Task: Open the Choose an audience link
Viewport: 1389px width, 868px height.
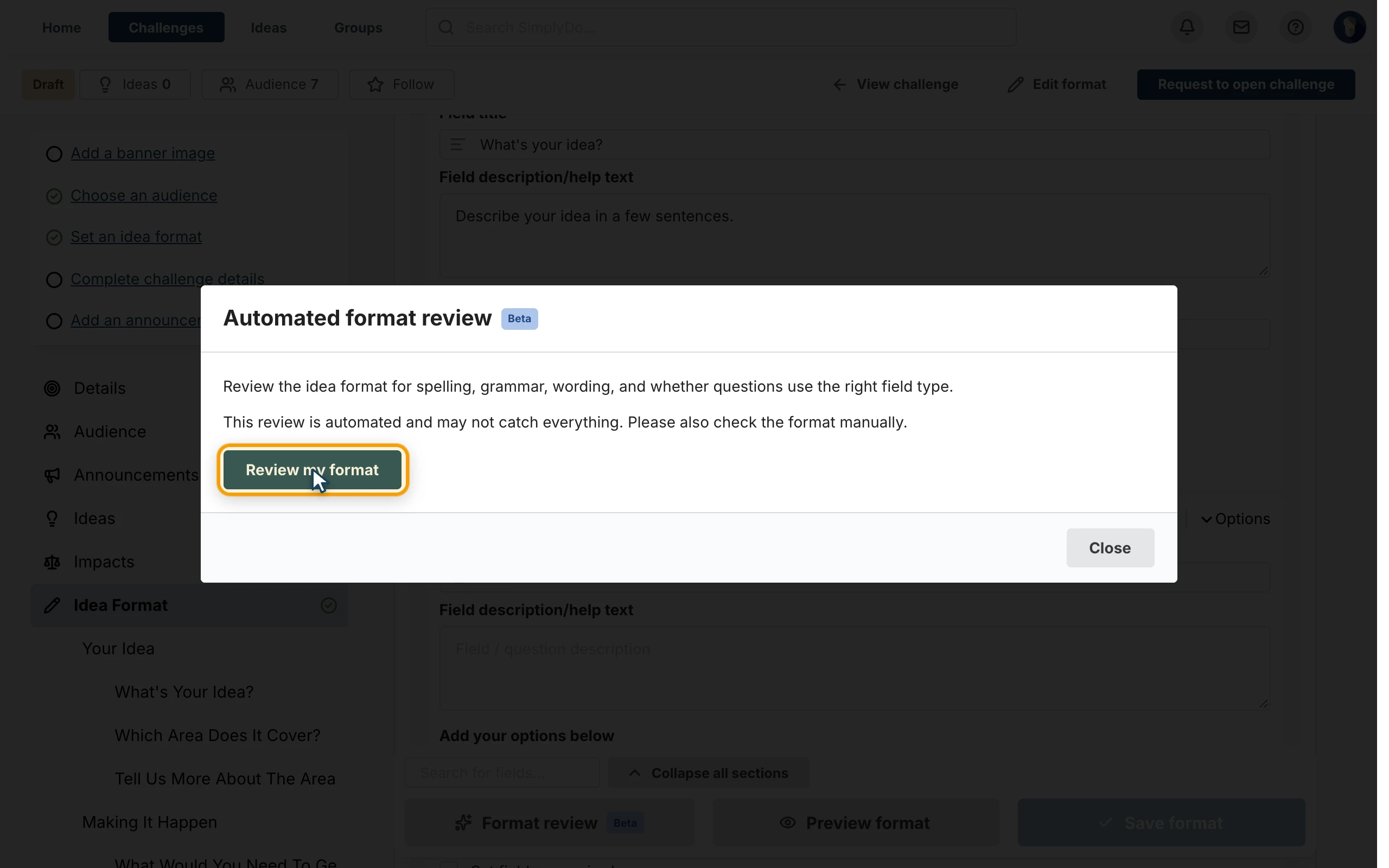Action: pyautogui.click(x=143, y=195)
